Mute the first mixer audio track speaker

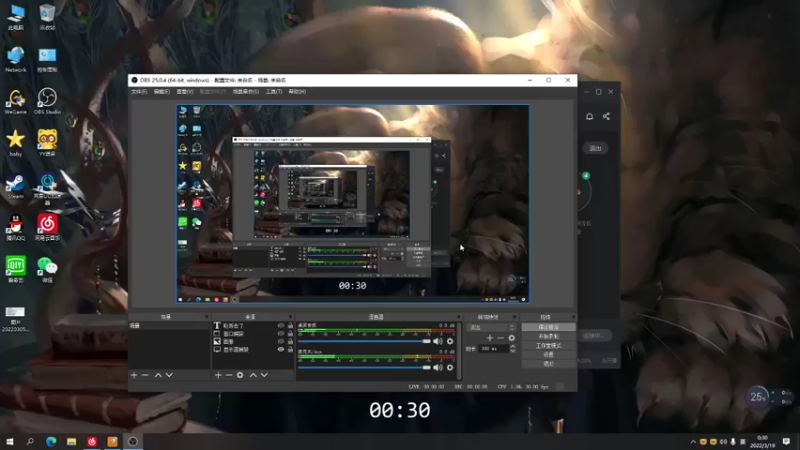pos(438,341)
